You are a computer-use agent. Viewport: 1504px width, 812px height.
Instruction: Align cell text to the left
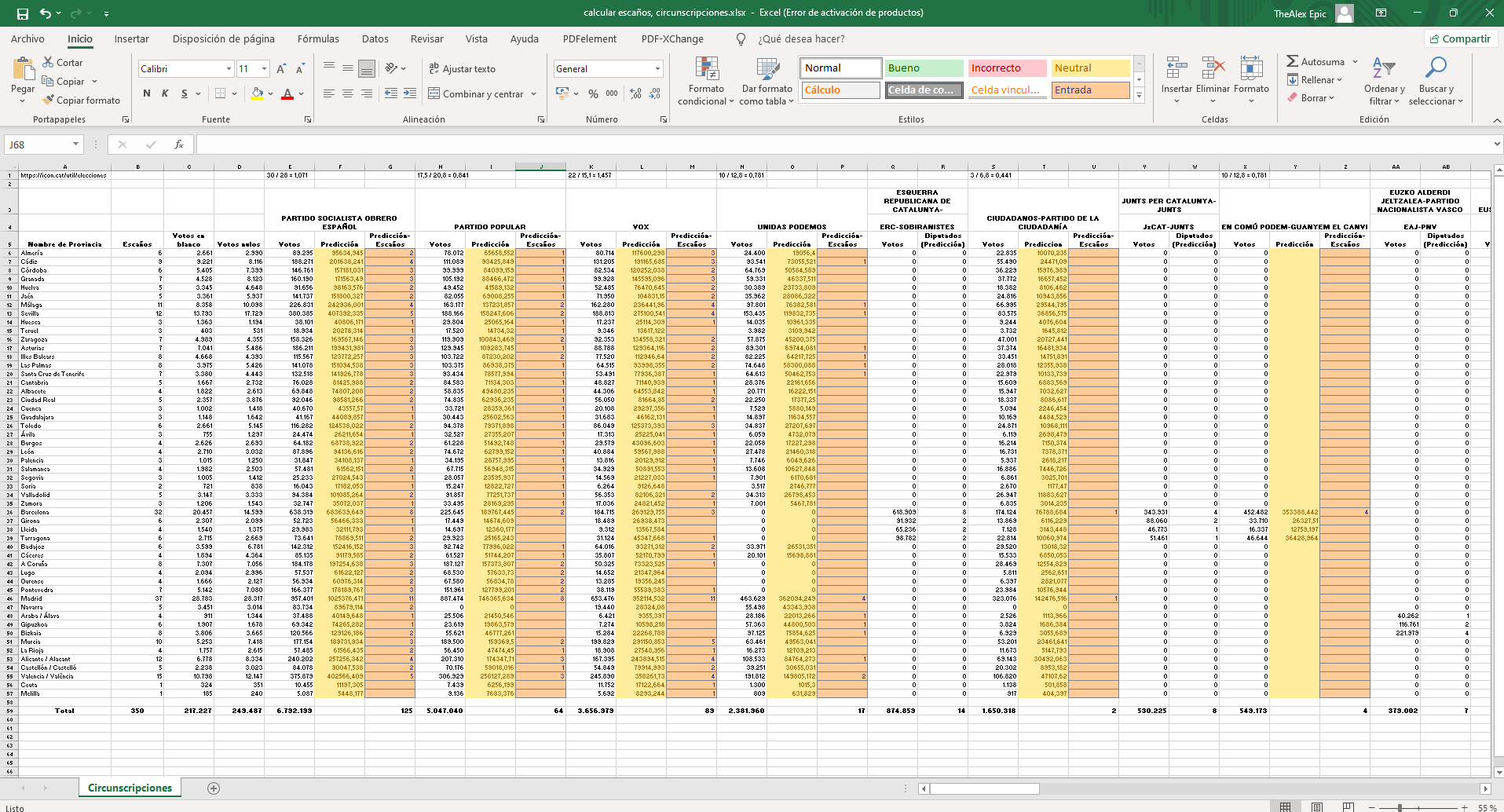click(x=329, y=93)
